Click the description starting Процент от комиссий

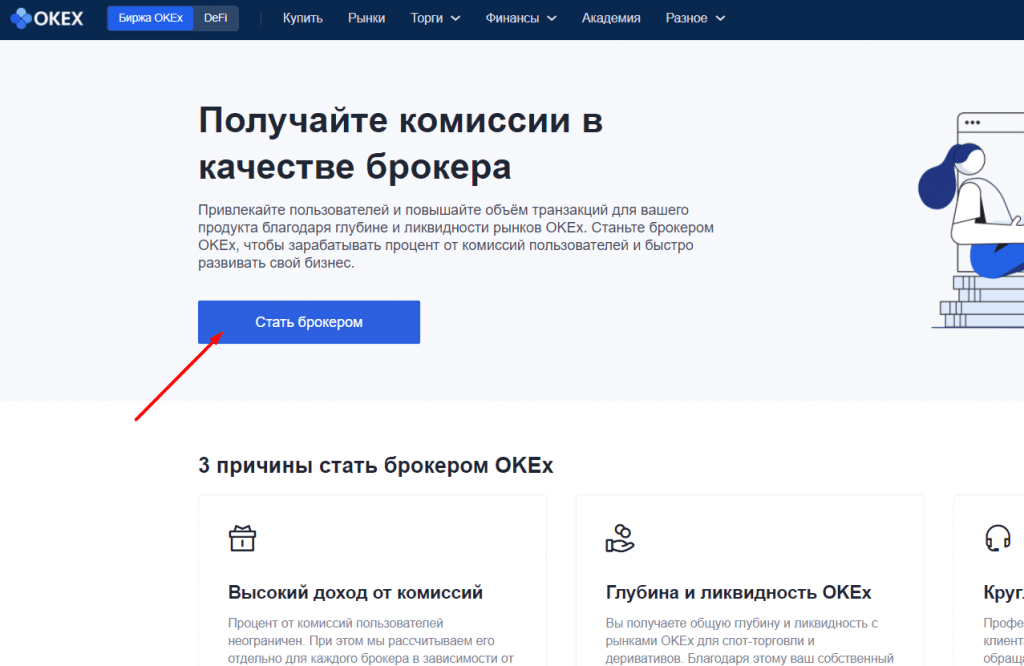[x=371, y=641]
